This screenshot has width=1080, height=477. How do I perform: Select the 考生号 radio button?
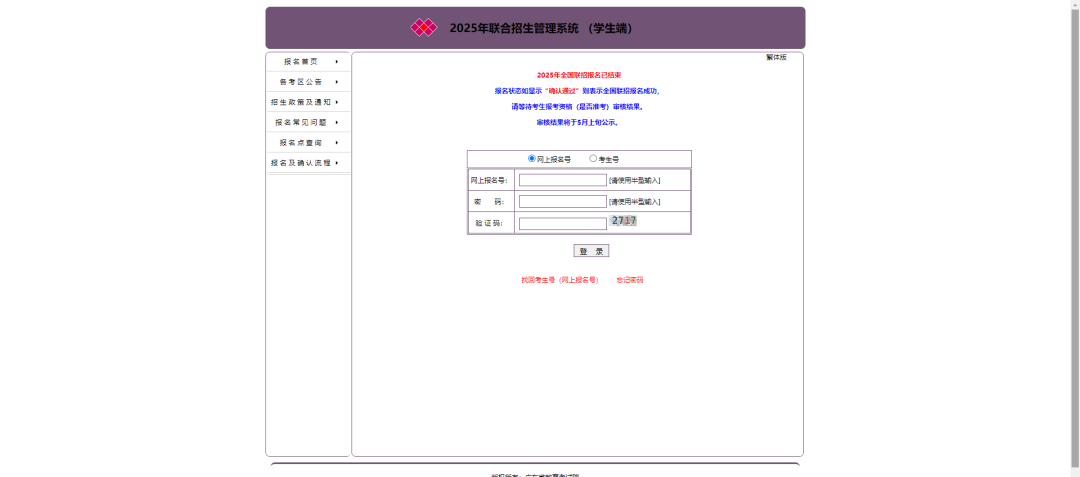[x=593, y=158]
